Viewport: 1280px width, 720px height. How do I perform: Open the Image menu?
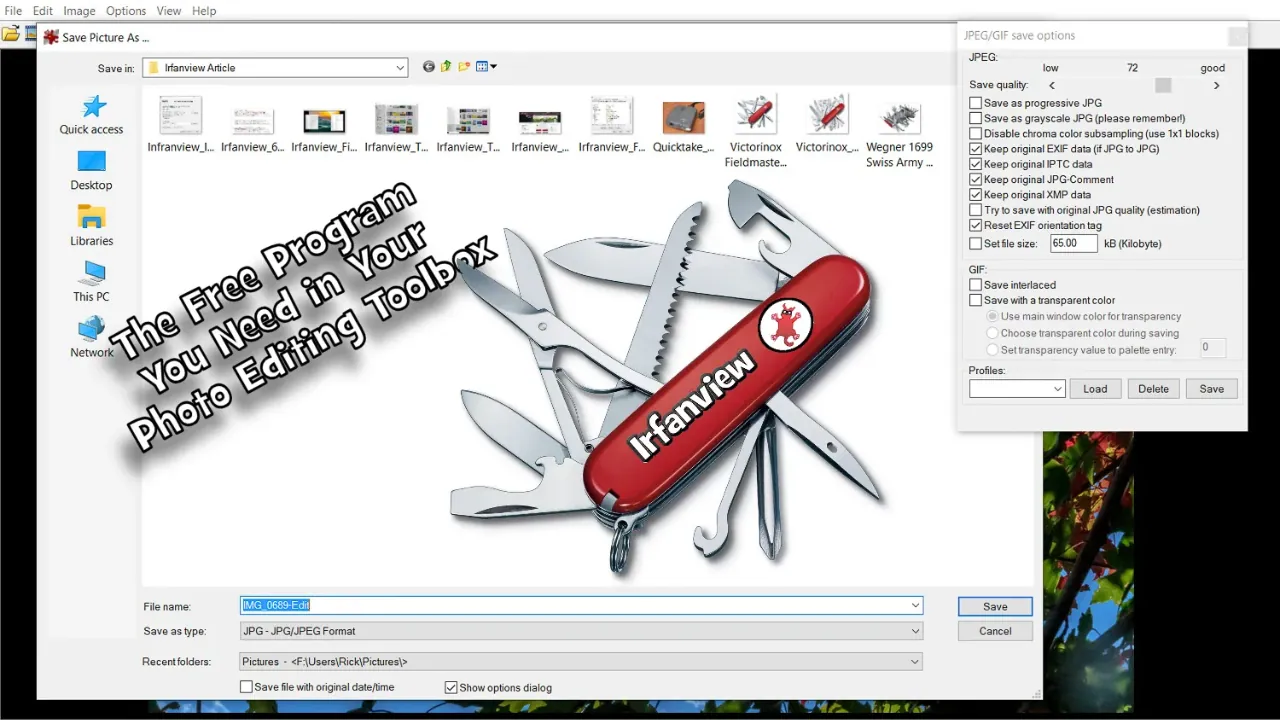click(79, 11)
